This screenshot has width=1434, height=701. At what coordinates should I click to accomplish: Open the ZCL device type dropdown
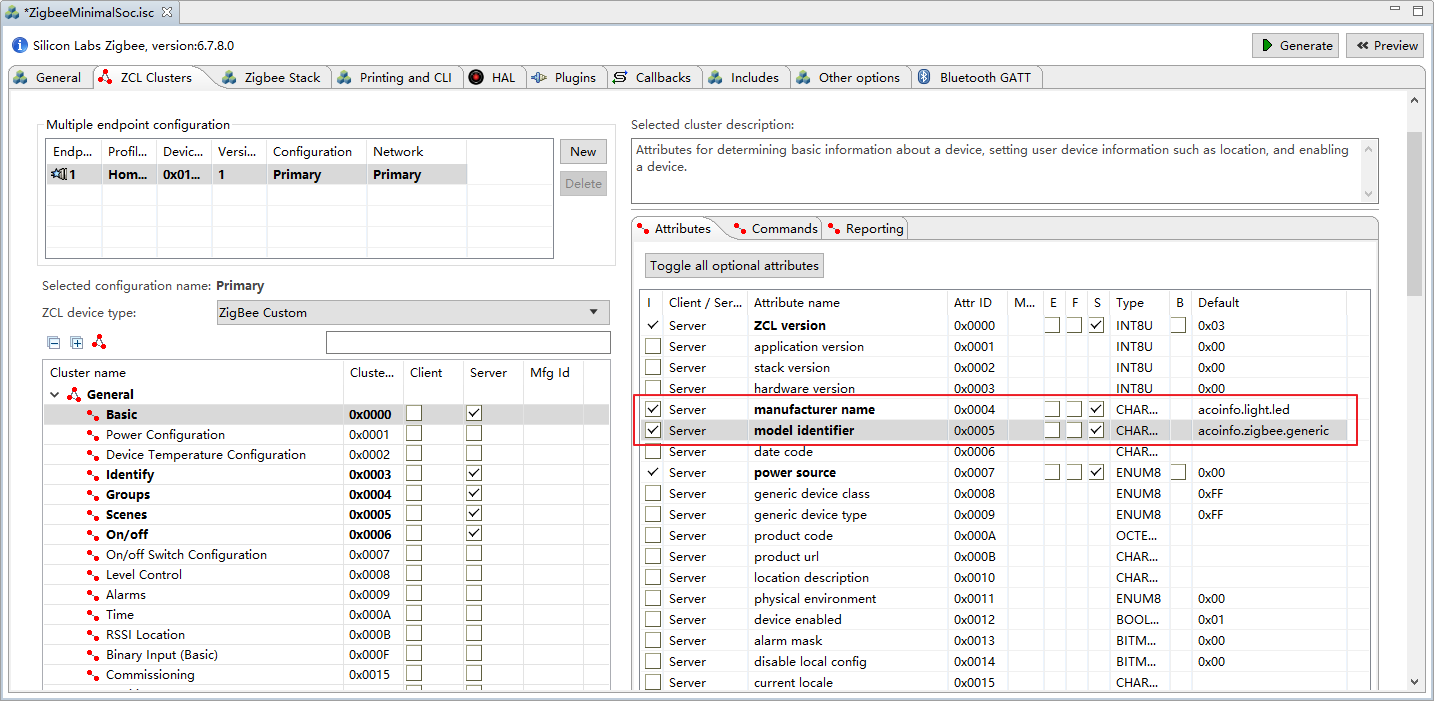pos(412,313)
